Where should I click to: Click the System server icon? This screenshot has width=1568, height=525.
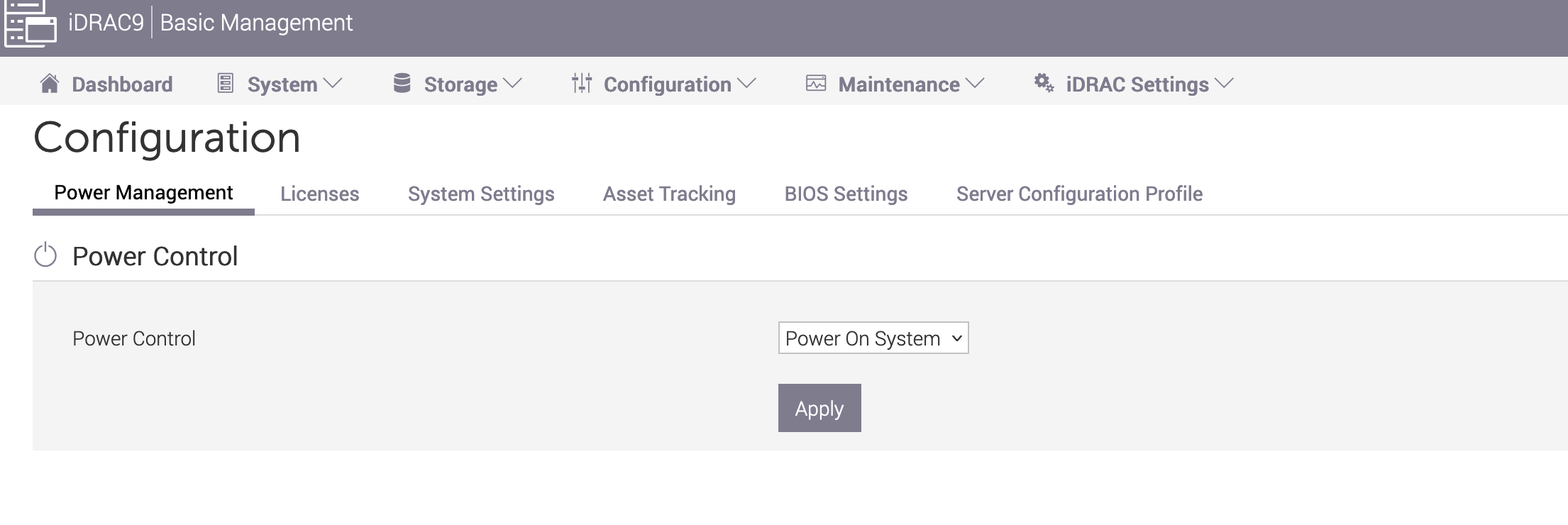coord(225,84)
